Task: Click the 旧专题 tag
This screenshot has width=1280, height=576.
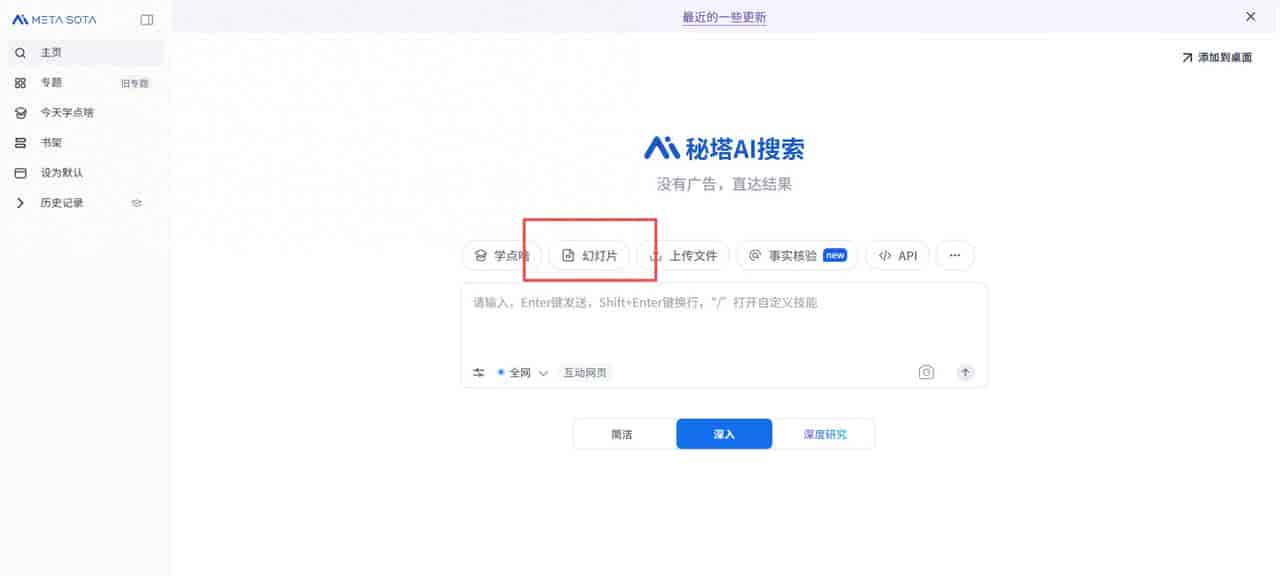Action: click(x=134, y=83)
